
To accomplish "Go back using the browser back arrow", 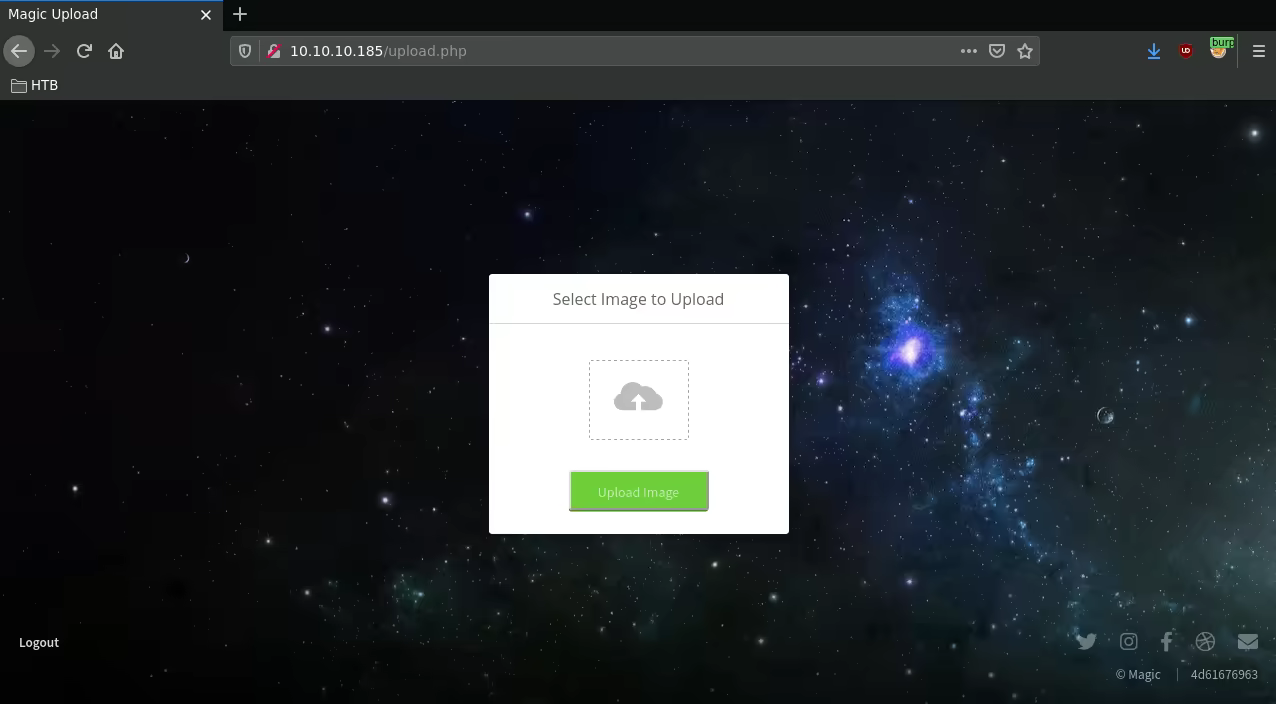I will pos(19,51).
